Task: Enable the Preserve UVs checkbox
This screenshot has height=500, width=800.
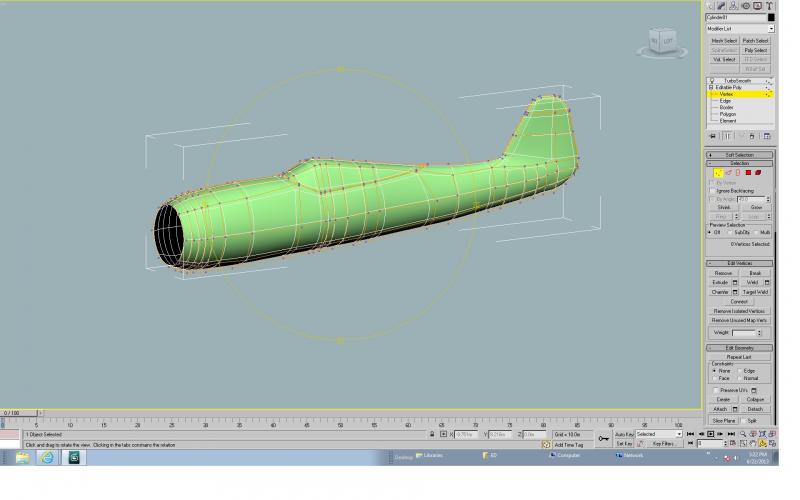Action: (716, 390)
